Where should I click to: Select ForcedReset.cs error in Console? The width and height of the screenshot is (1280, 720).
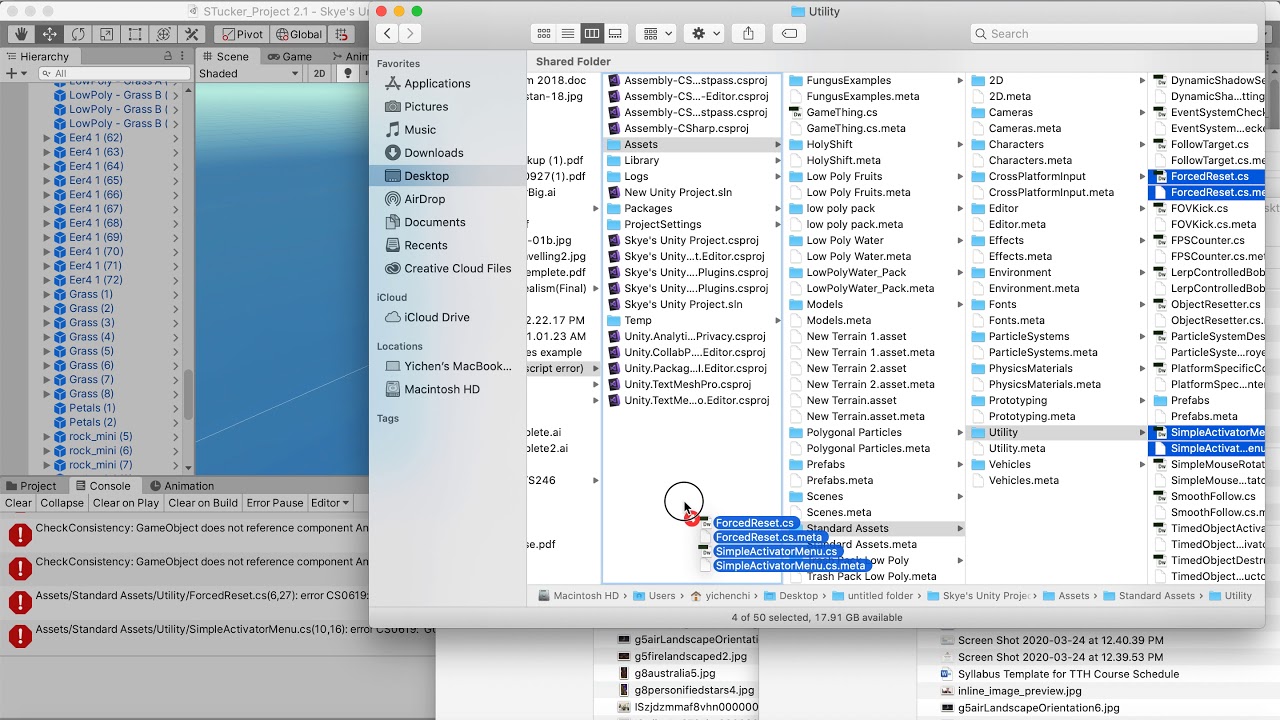point(184,601)
